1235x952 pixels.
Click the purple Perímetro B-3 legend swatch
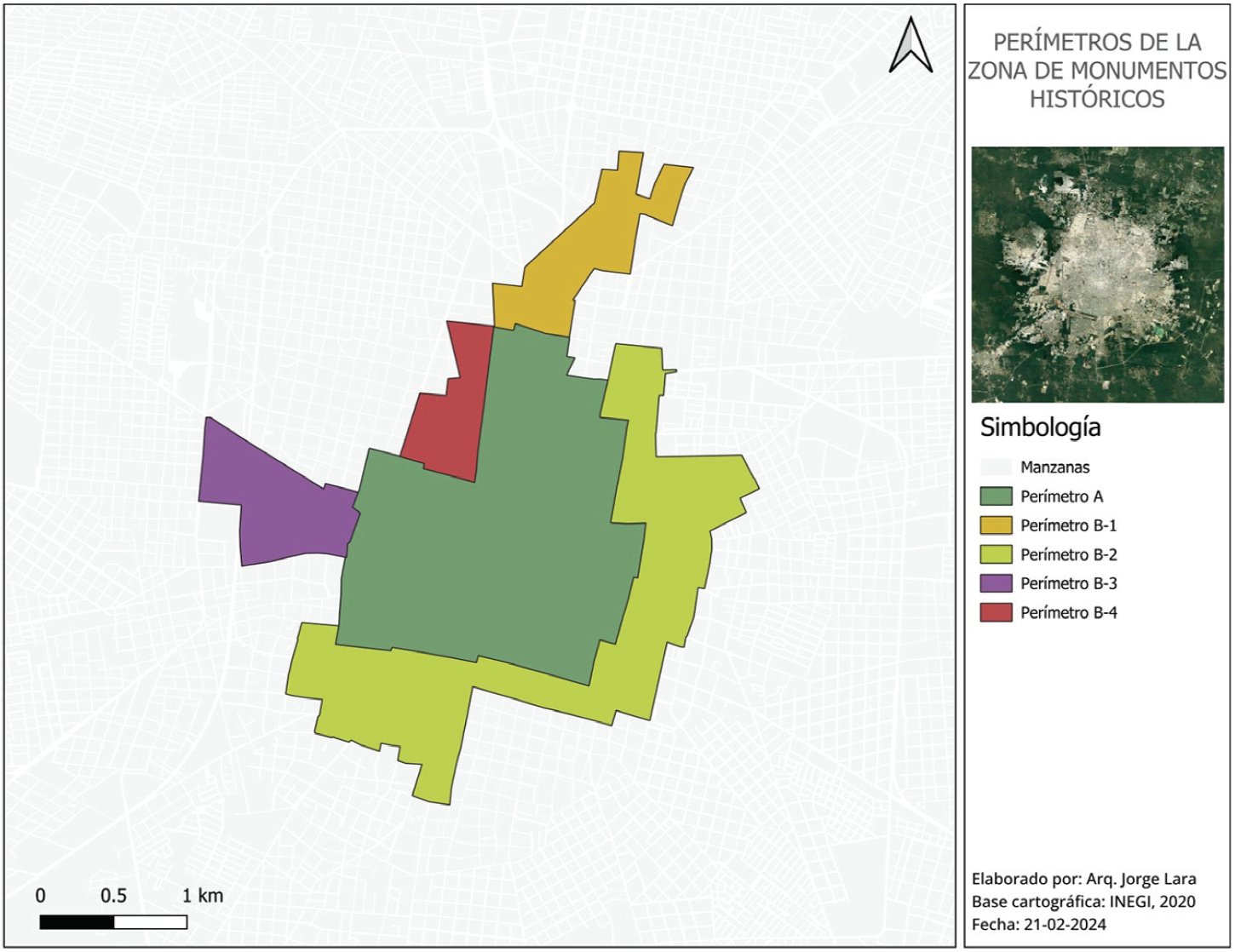[x=995, y=583]
